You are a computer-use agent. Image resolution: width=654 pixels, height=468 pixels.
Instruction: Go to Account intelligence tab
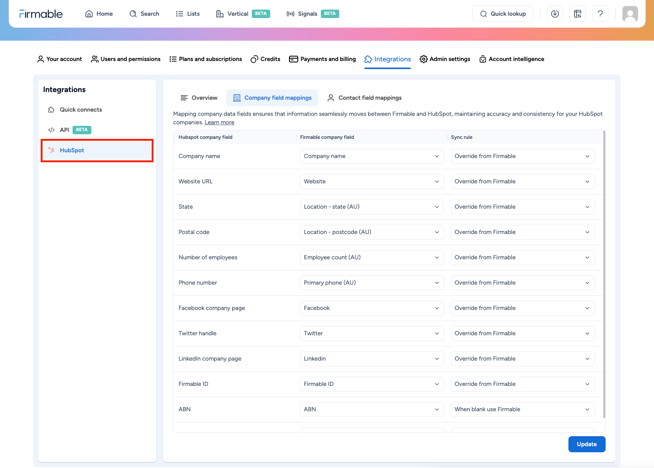pos(511,59)
